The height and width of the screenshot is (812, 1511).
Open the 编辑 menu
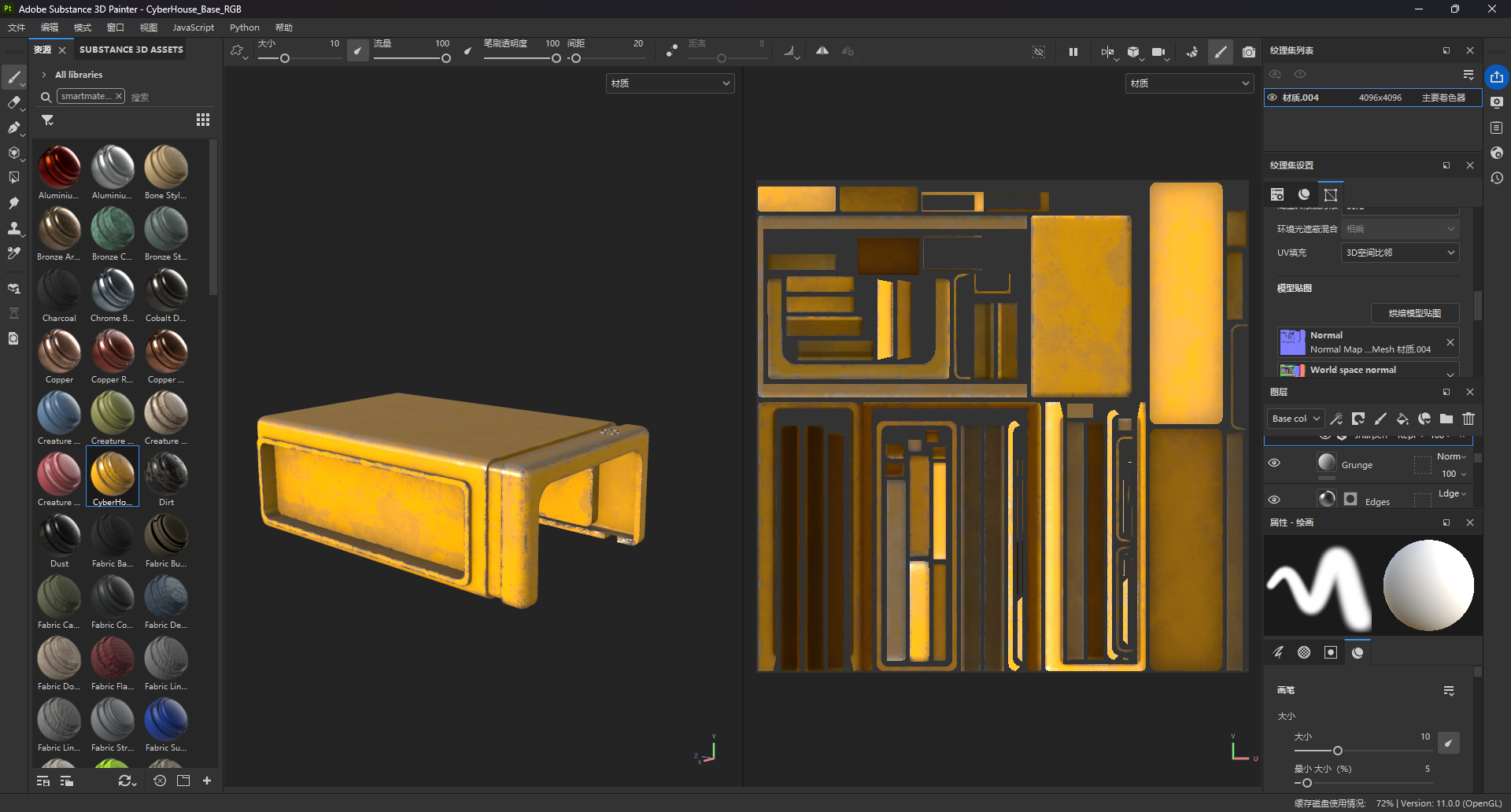click(50, 28)
